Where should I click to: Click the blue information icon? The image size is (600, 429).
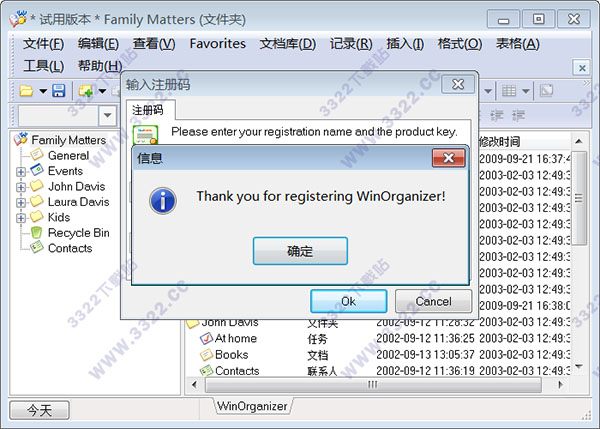[x=163, y=201]
